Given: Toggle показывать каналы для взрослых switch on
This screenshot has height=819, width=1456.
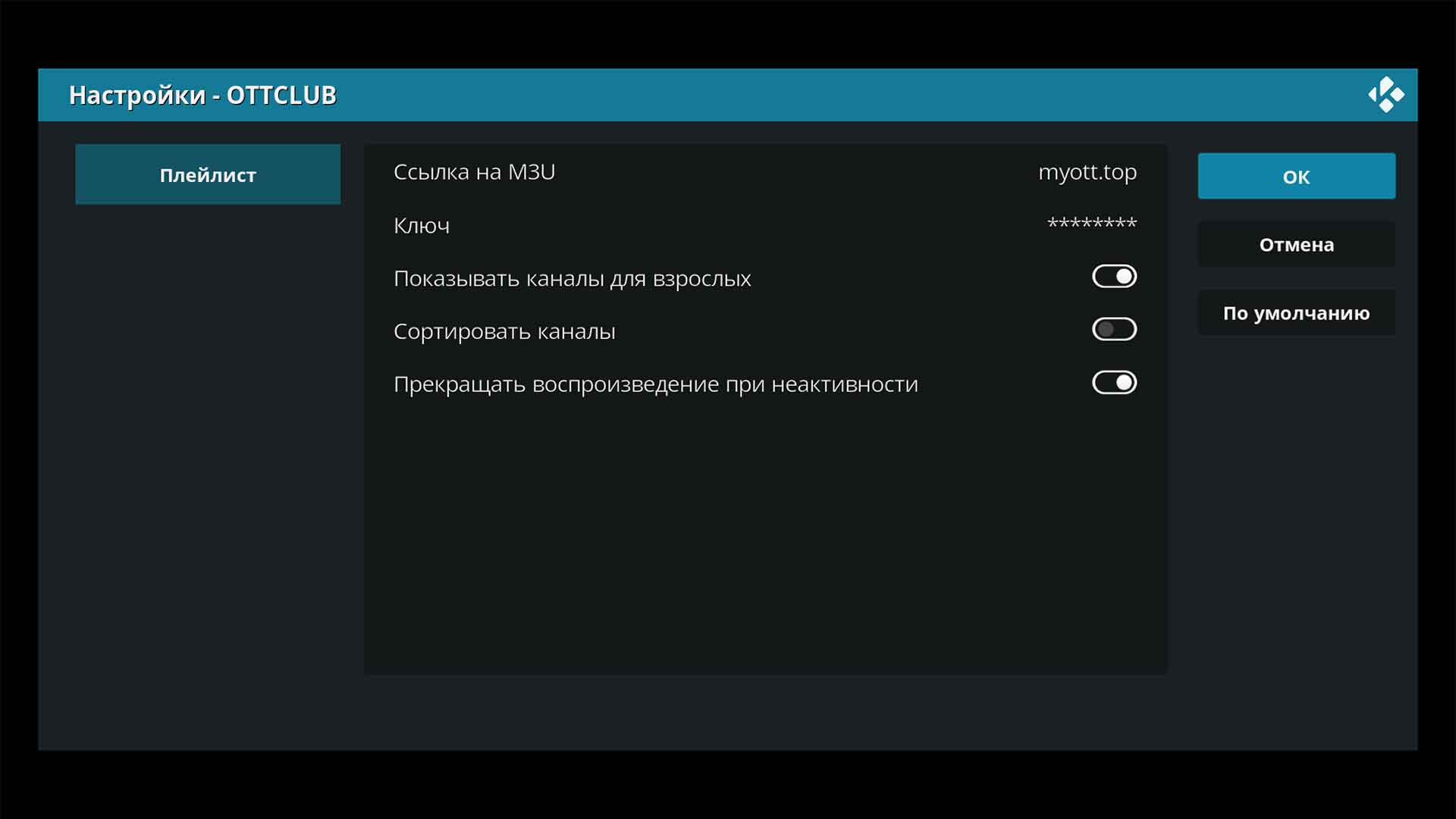Looking at the screenshot, I should click(1113, 276).
